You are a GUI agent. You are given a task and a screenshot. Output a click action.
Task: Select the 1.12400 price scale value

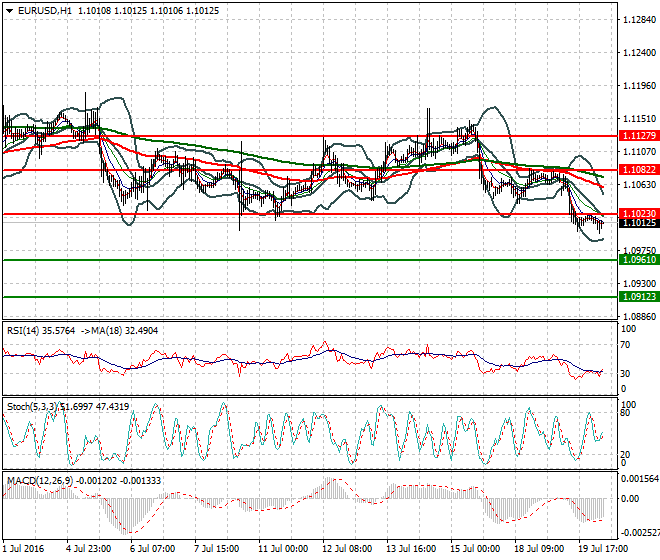tap(639, 53)
